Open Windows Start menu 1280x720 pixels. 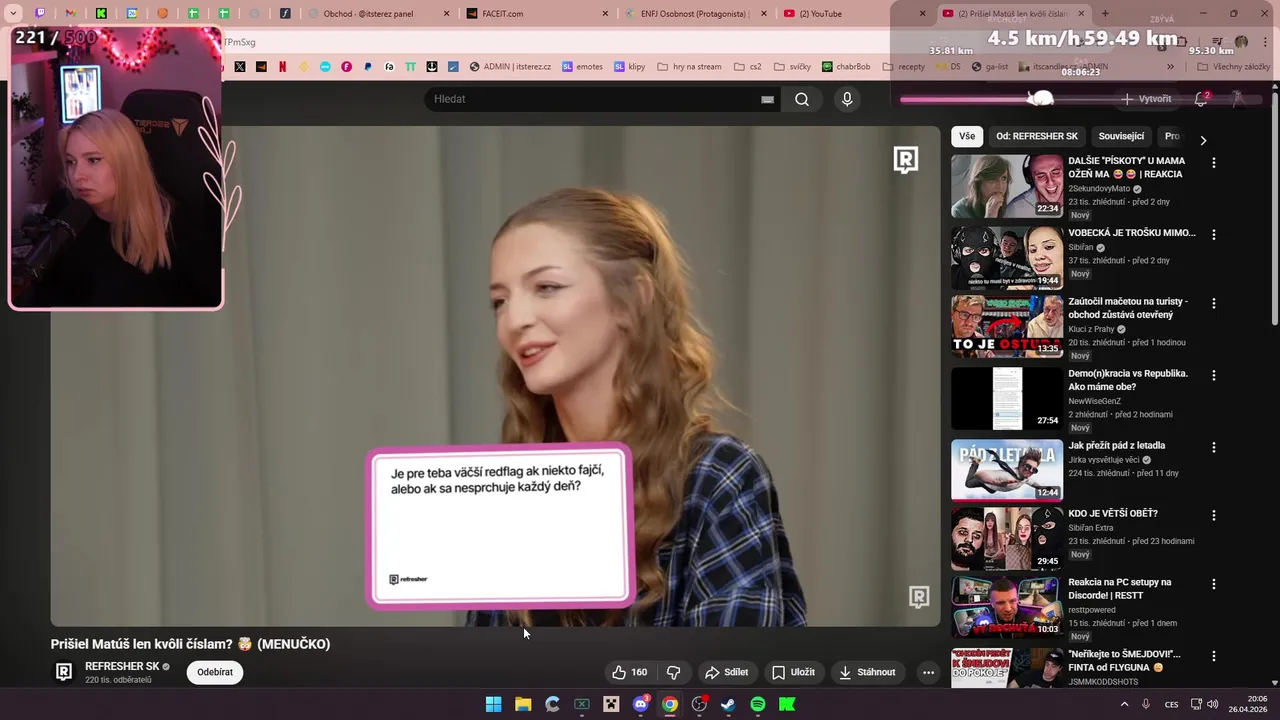493,704
